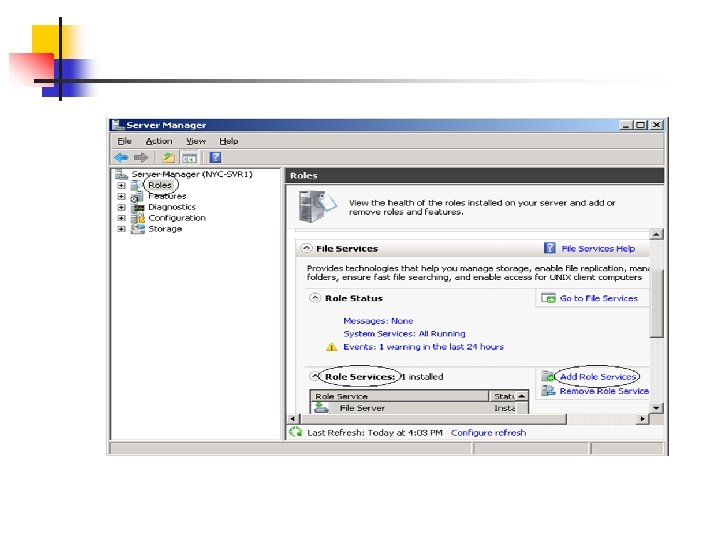Screen dimensions: 720x540
Task: Click the Role Services: heading text
Action: point(360,377)
